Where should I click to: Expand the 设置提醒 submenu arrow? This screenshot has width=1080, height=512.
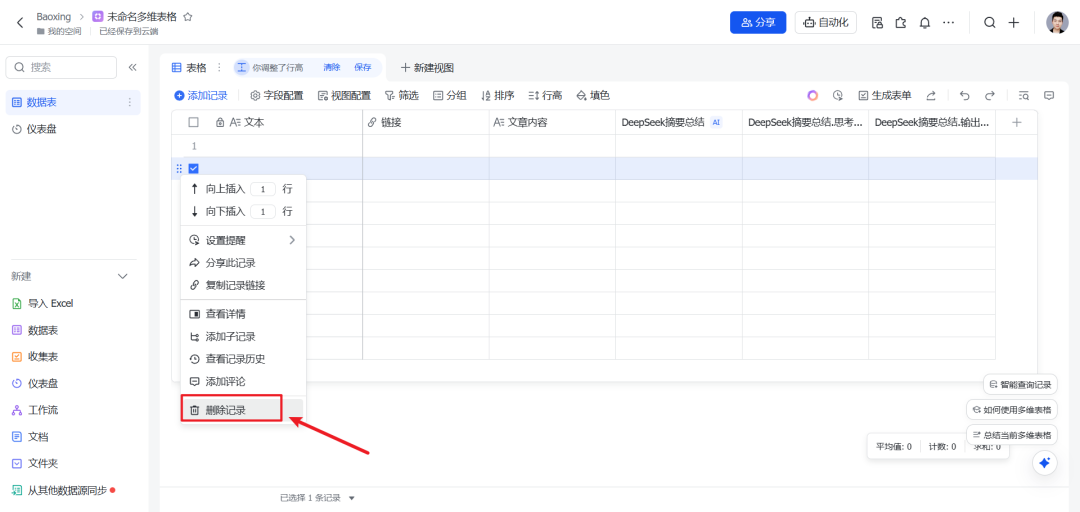tap(292, 240)
